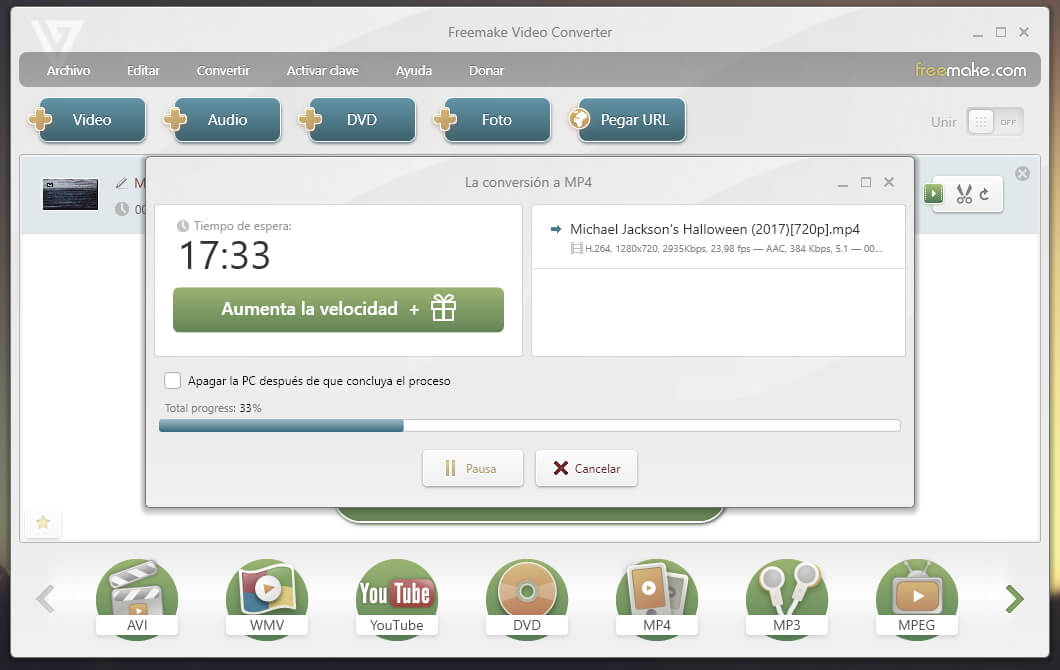Click the 17:33 remaining time value
The width and height of the screenshot is (1060, 670).
[224, 256]
